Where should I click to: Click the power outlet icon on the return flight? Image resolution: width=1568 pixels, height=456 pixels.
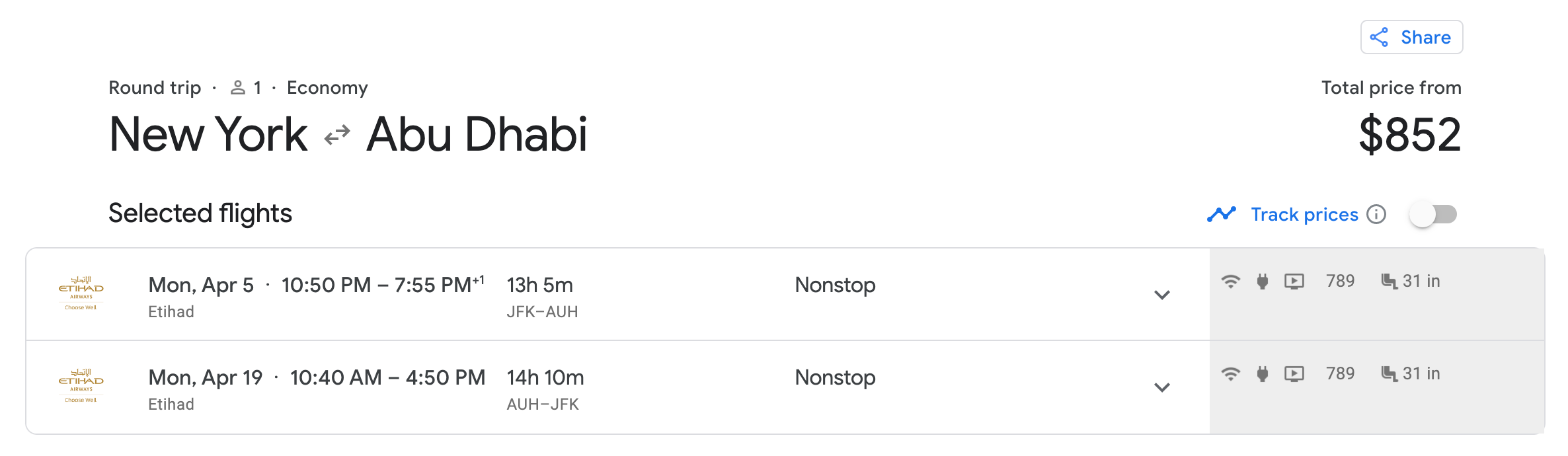(1263, 374)
